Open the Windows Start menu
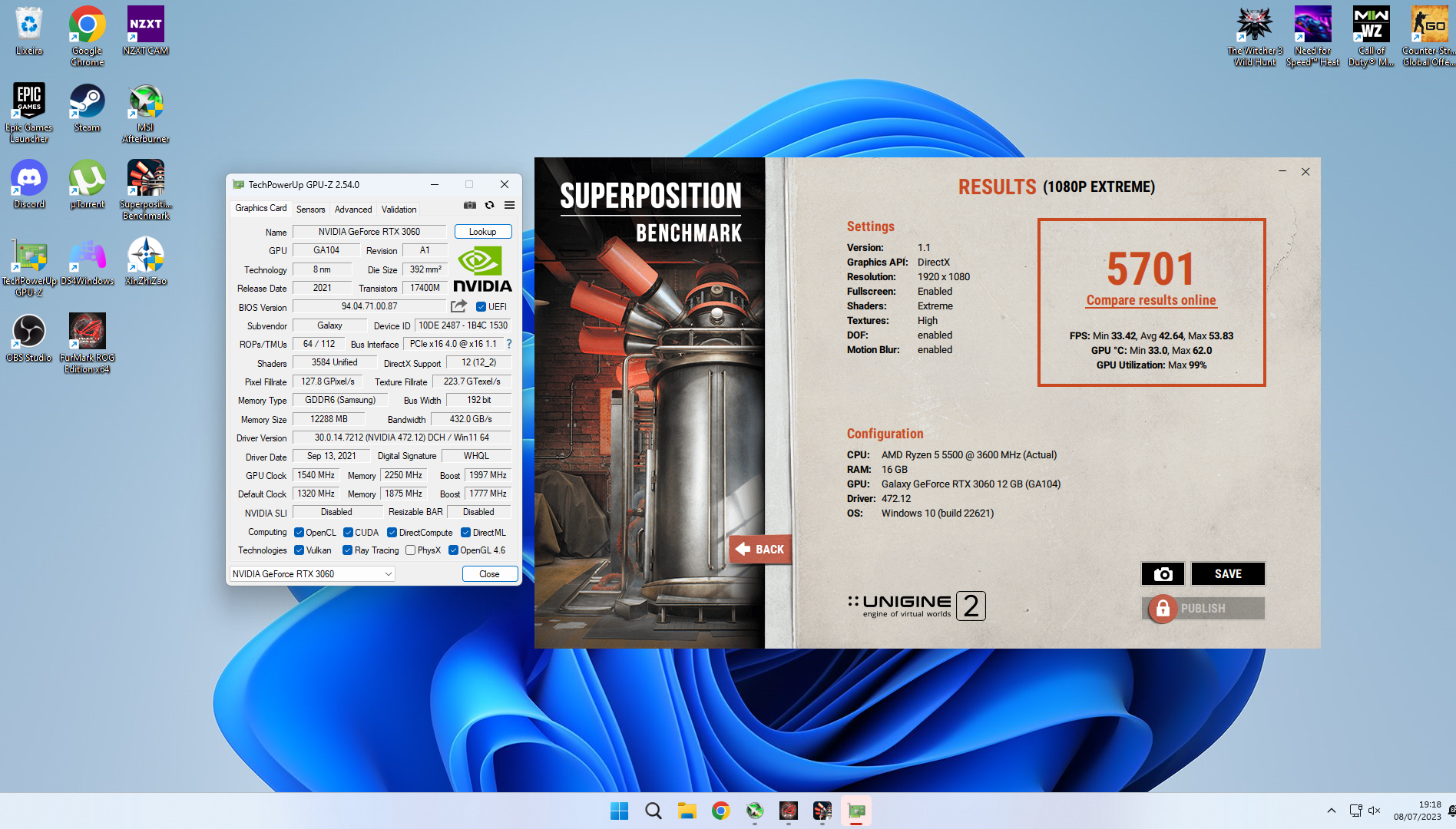The image size is (1456, 829). pos(619,811)
